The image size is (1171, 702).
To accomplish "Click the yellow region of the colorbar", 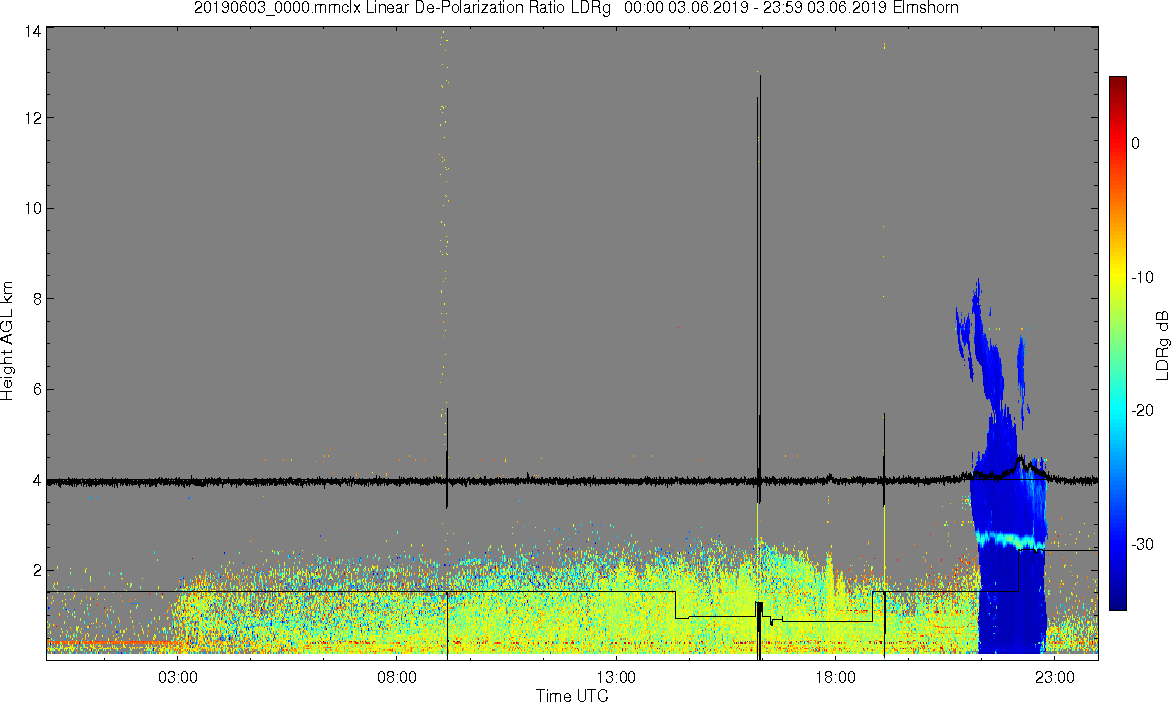I will pos(1118,278).
